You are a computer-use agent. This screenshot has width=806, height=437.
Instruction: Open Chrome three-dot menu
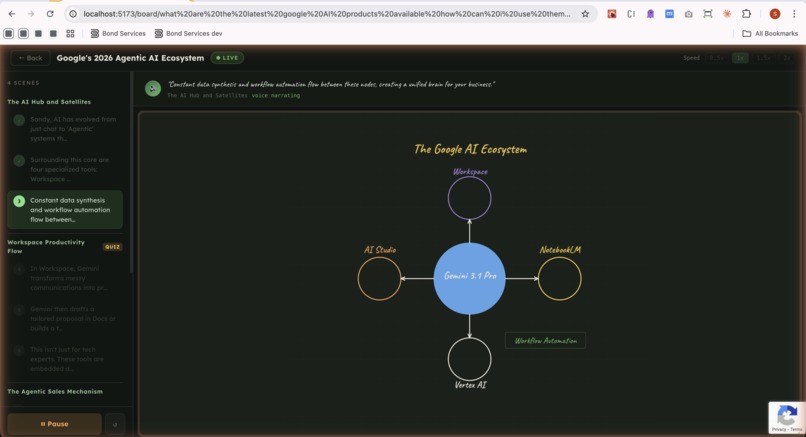click(794, 14)
